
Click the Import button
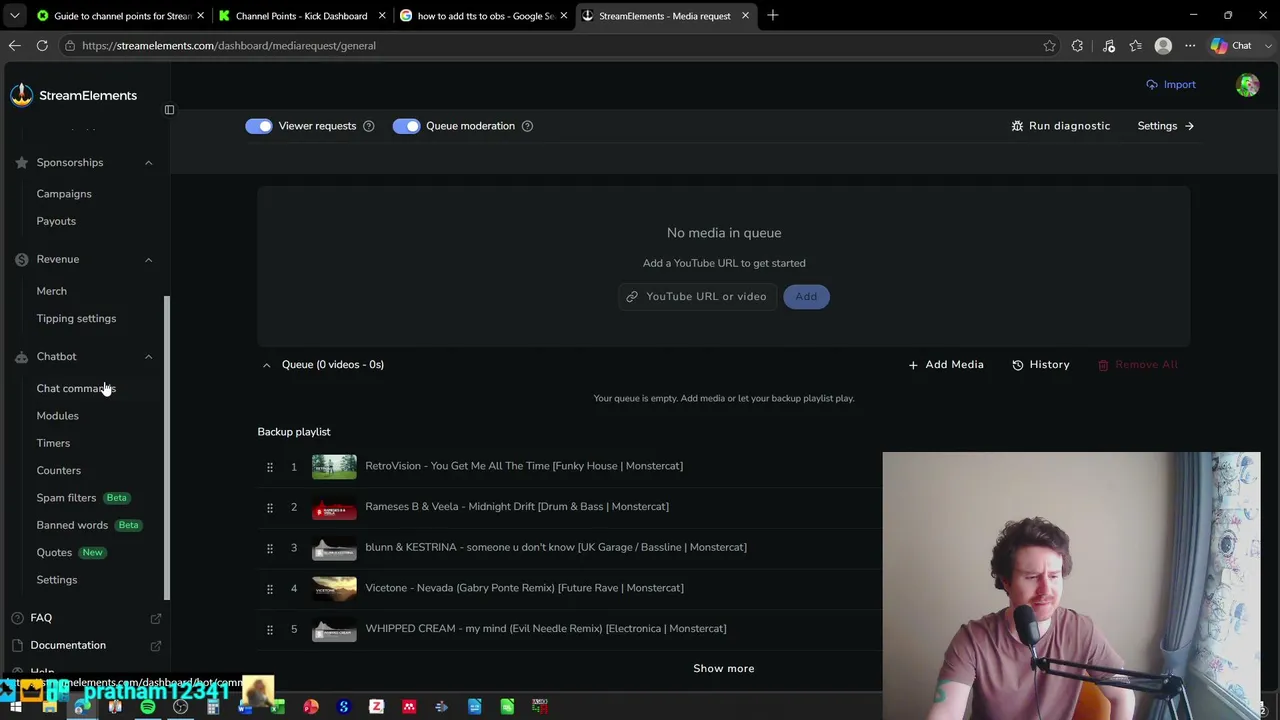[x=1171, y=85]
